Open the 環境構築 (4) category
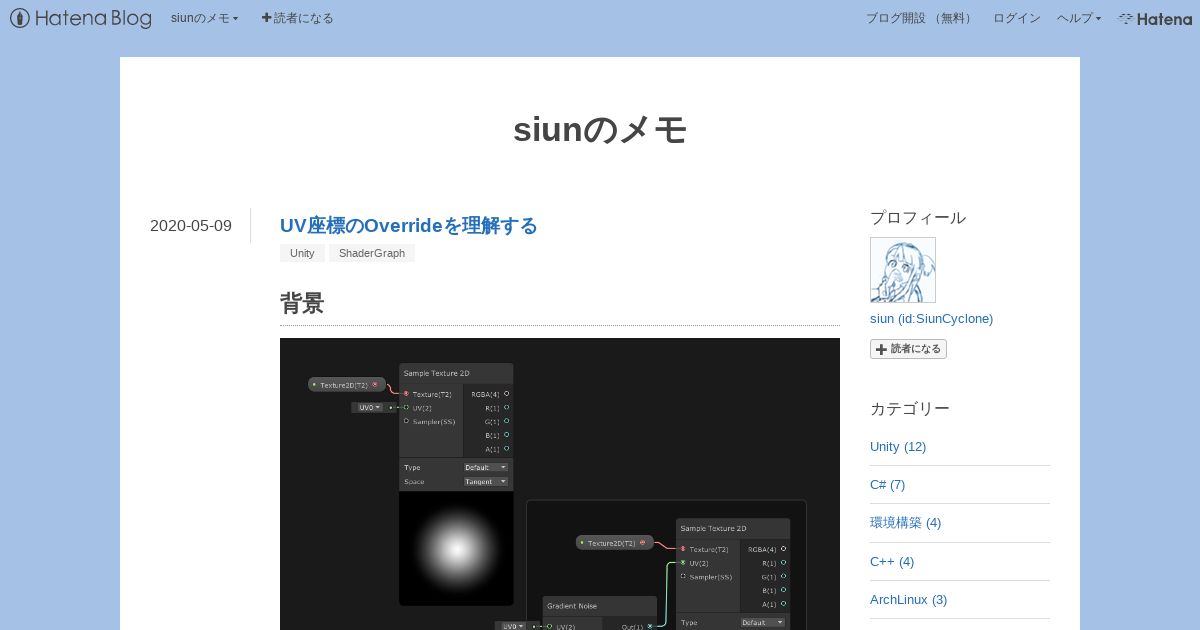 pyautogui.click(x=906, y=523)
